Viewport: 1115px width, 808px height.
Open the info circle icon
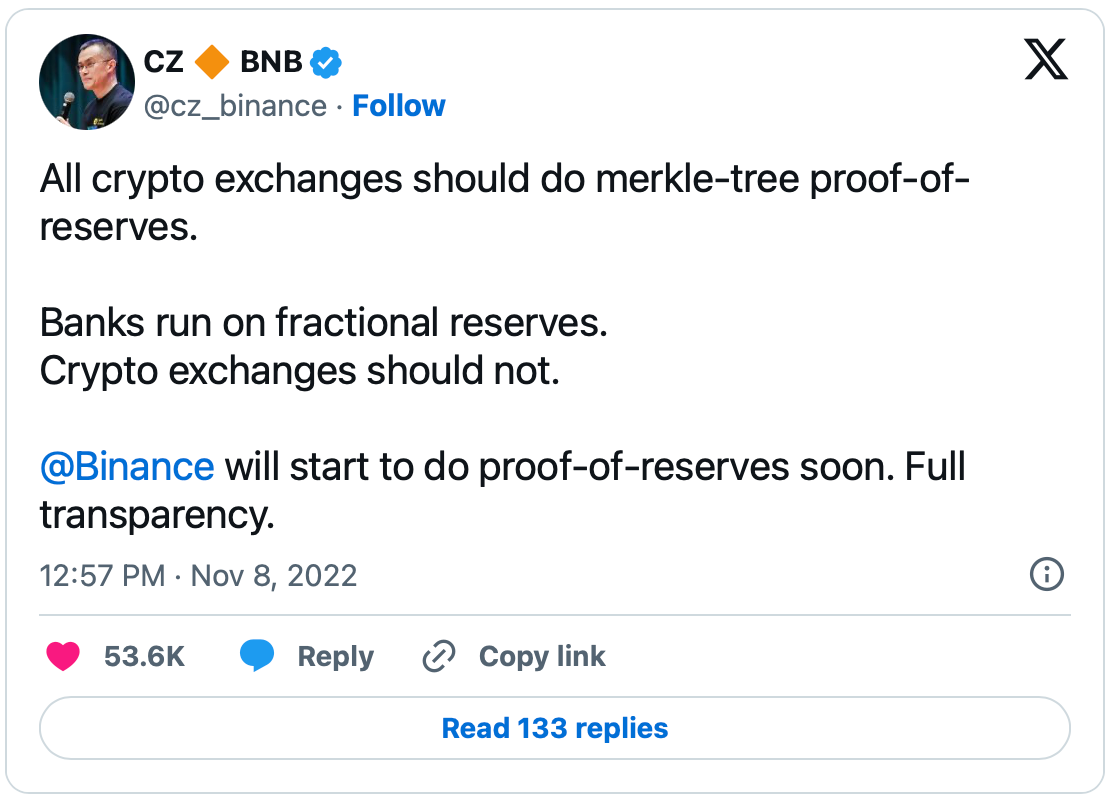pyautogui.click(x=1046, y=575)
